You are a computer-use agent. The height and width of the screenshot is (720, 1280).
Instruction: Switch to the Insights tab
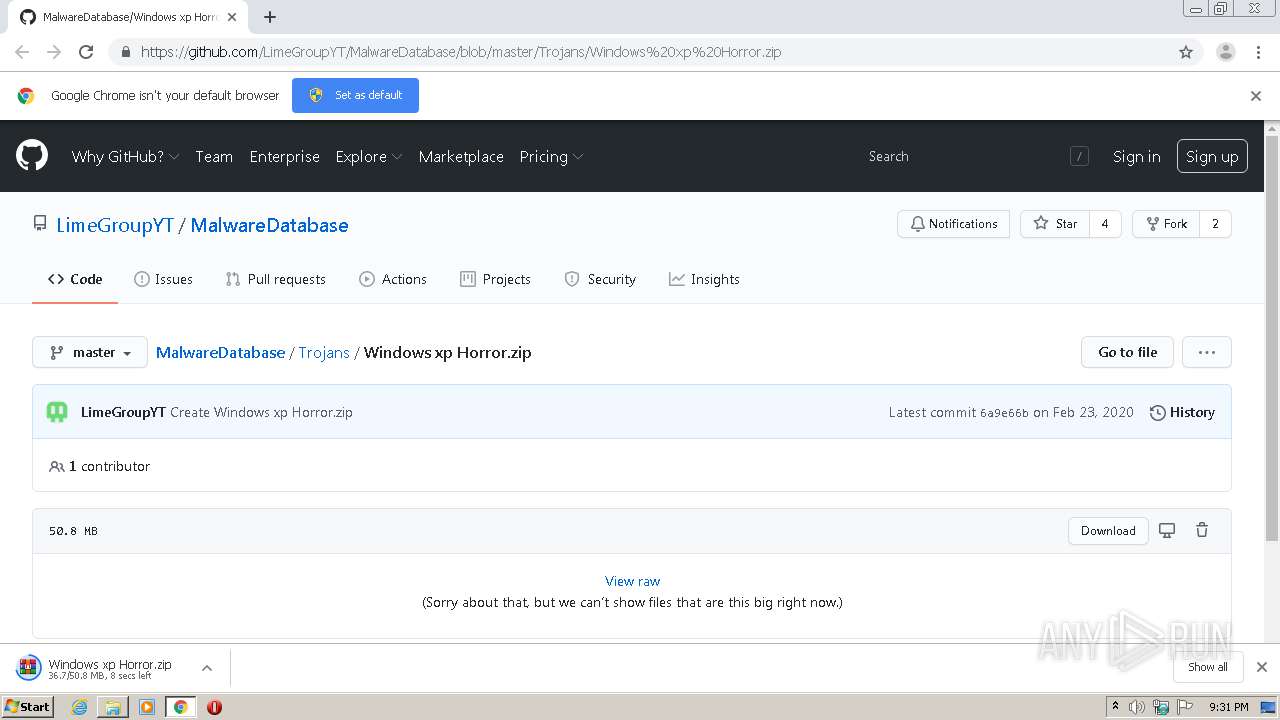pyautogui.click(x=704, y=279)
